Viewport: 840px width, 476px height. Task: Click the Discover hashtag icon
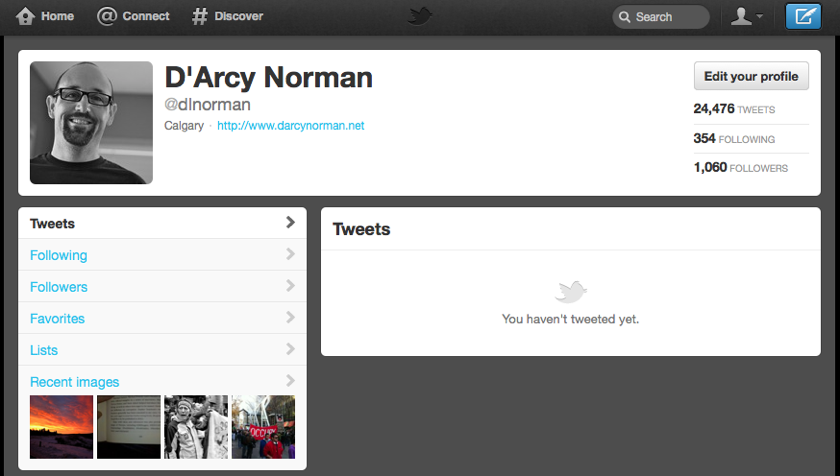(x=199, y=16)
